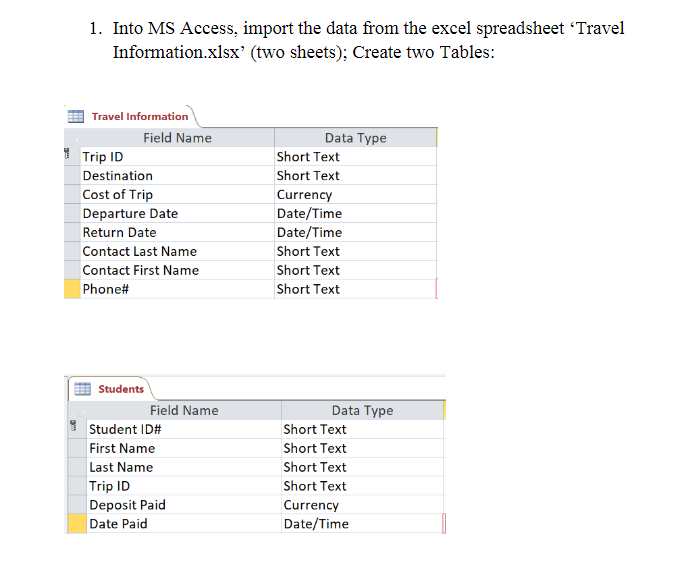Select the Destination field name cell
Viewport: 685px width, 581px height.
point(177,176)
